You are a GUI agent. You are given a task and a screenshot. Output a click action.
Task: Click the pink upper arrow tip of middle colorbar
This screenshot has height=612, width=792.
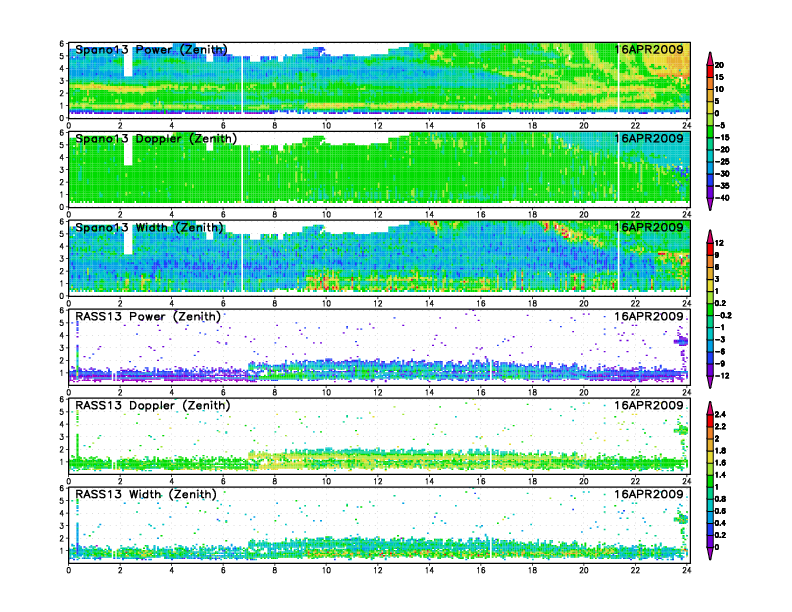point(710,235)
